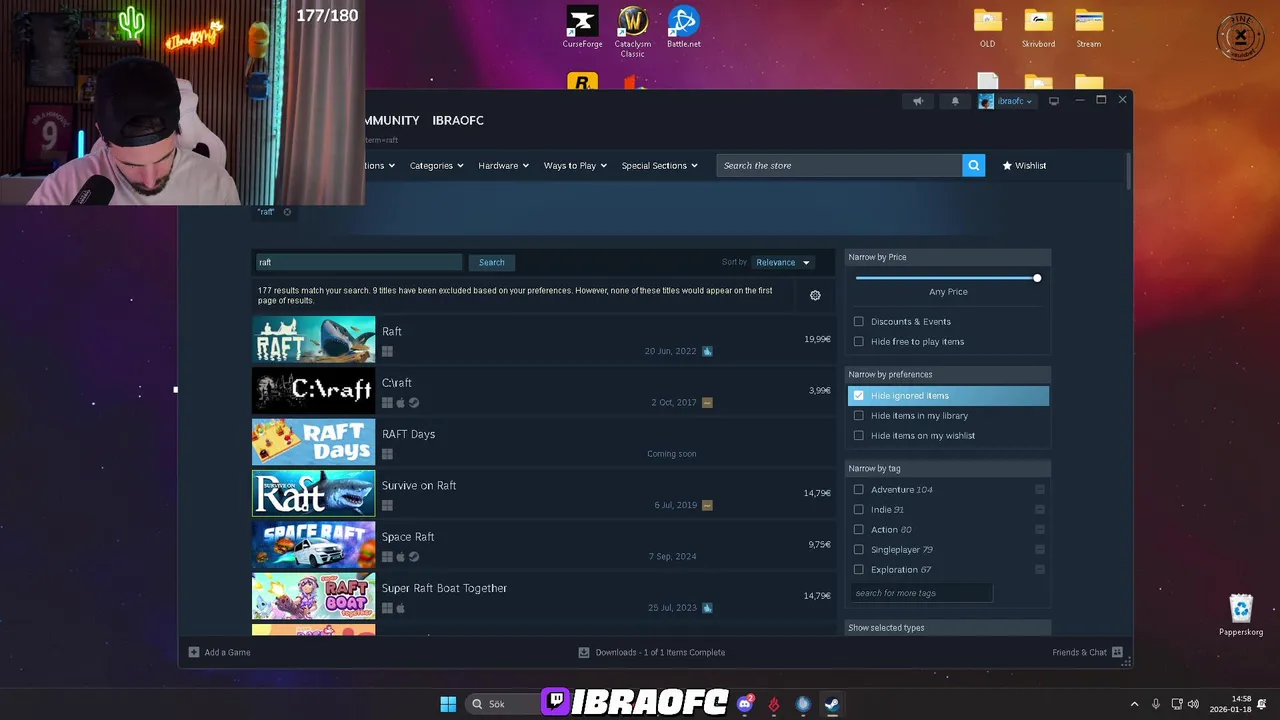Show hidden tray icons chevron

pos(1134,704)
